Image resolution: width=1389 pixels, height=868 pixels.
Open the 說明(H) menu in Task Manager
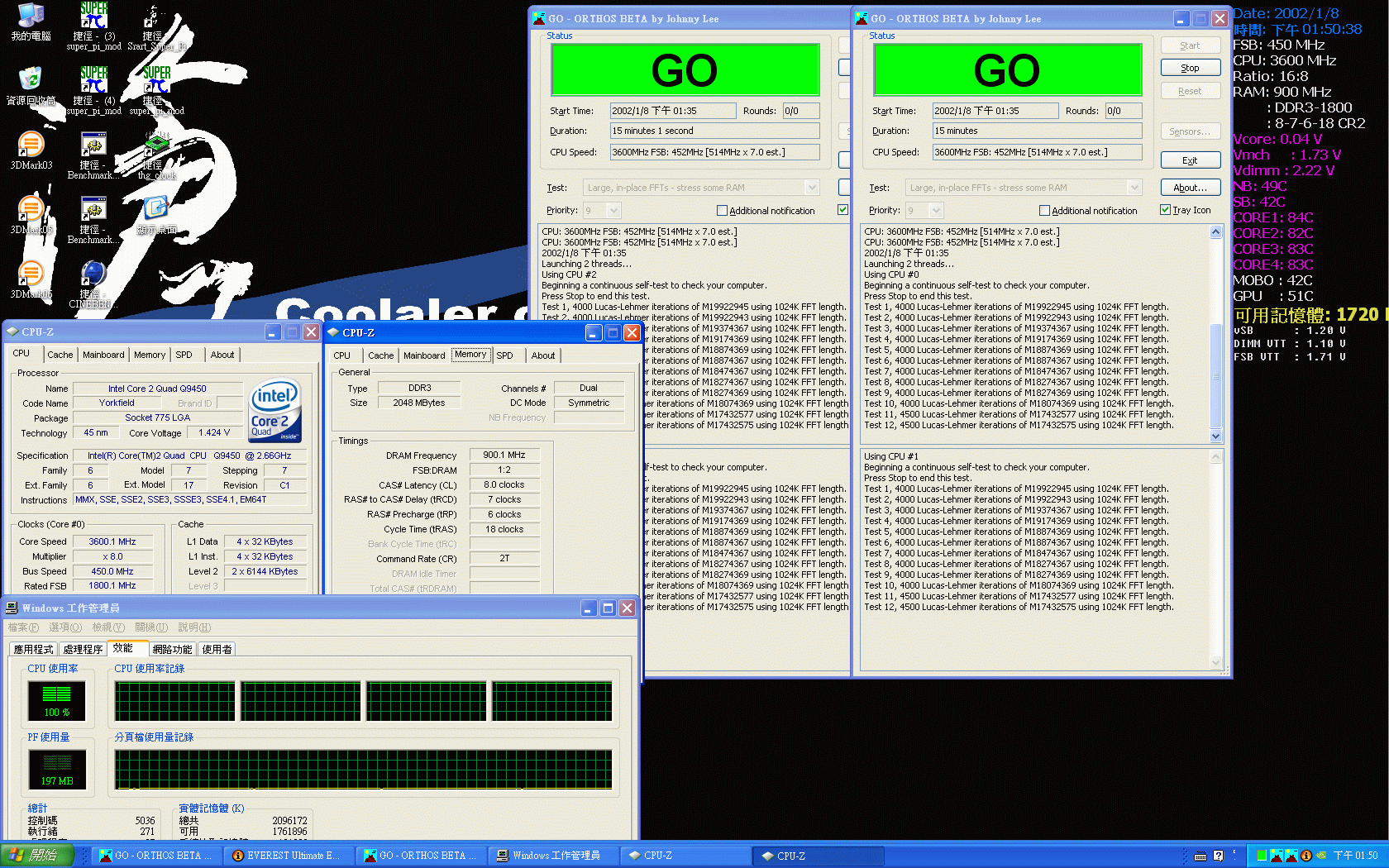(x=194, y=627)
